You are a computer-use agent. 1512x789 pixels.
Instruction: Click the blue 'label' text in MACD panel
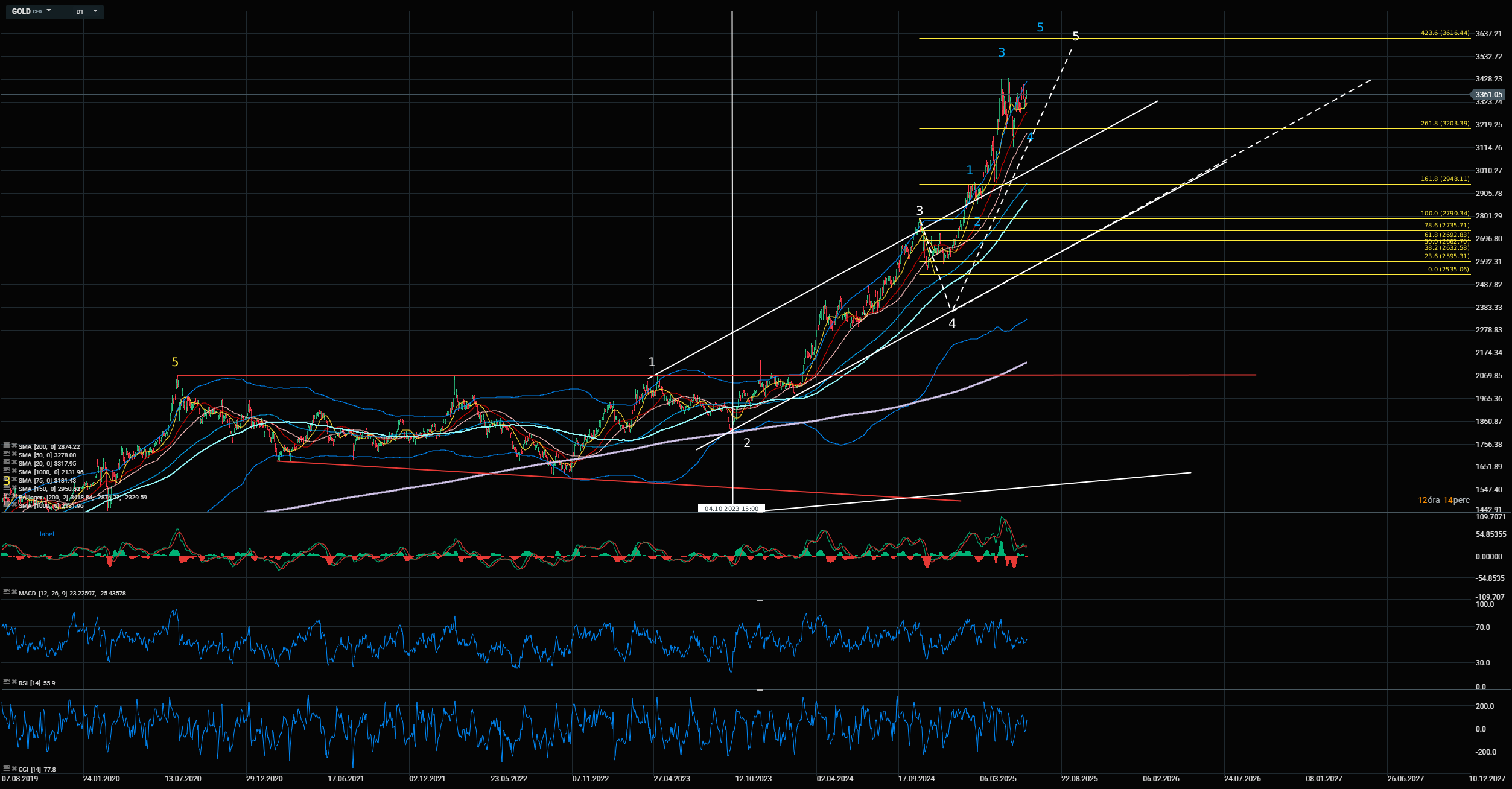click(x=47, y=534)
